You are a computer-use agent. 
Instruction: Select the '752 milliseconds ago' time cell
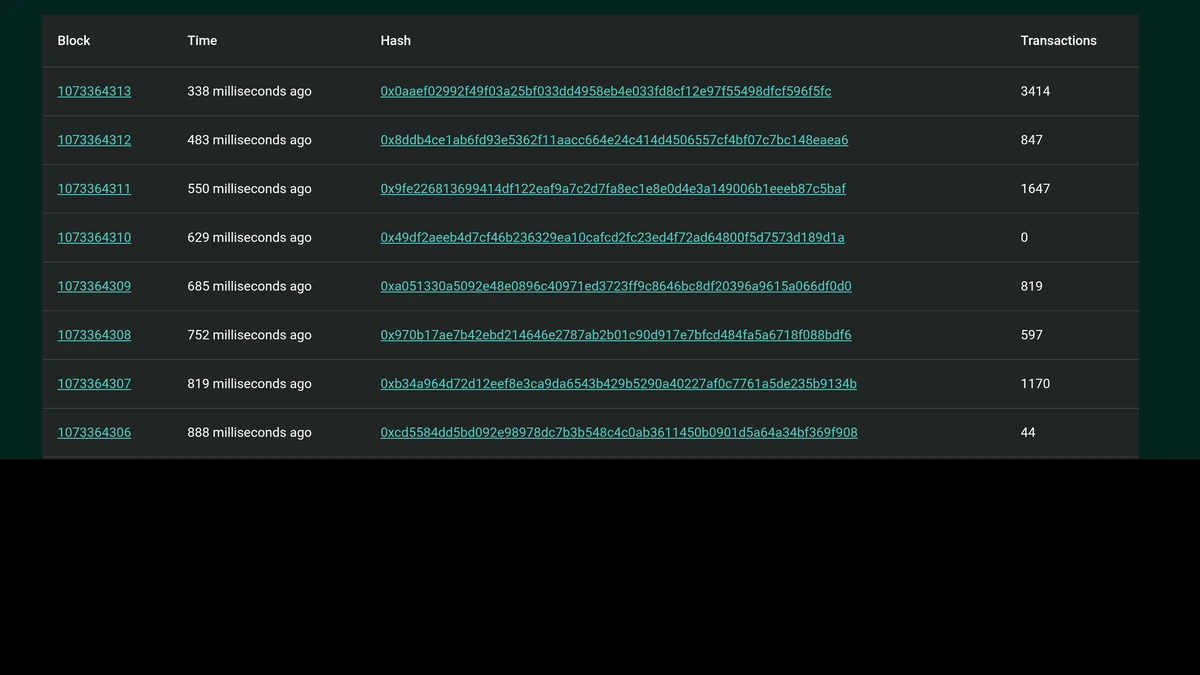tap(249, 335)
